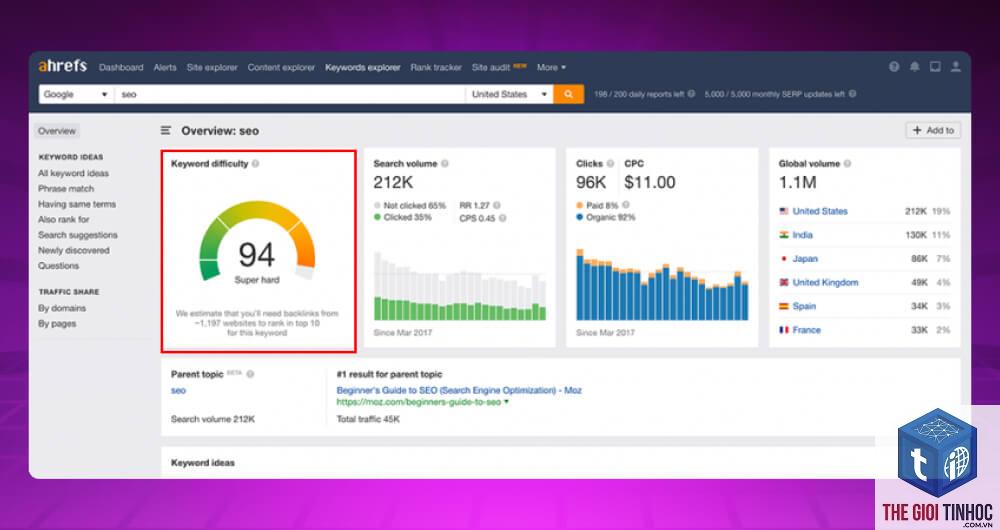Open the Japan country link
This screenshot has height=530, width=1000.
(x=805, y=259)
